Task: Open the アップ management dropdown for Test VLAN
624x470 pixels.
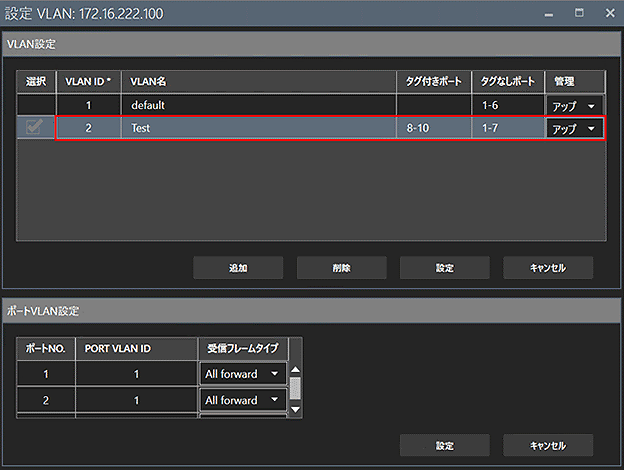Action: pos(573,129)
